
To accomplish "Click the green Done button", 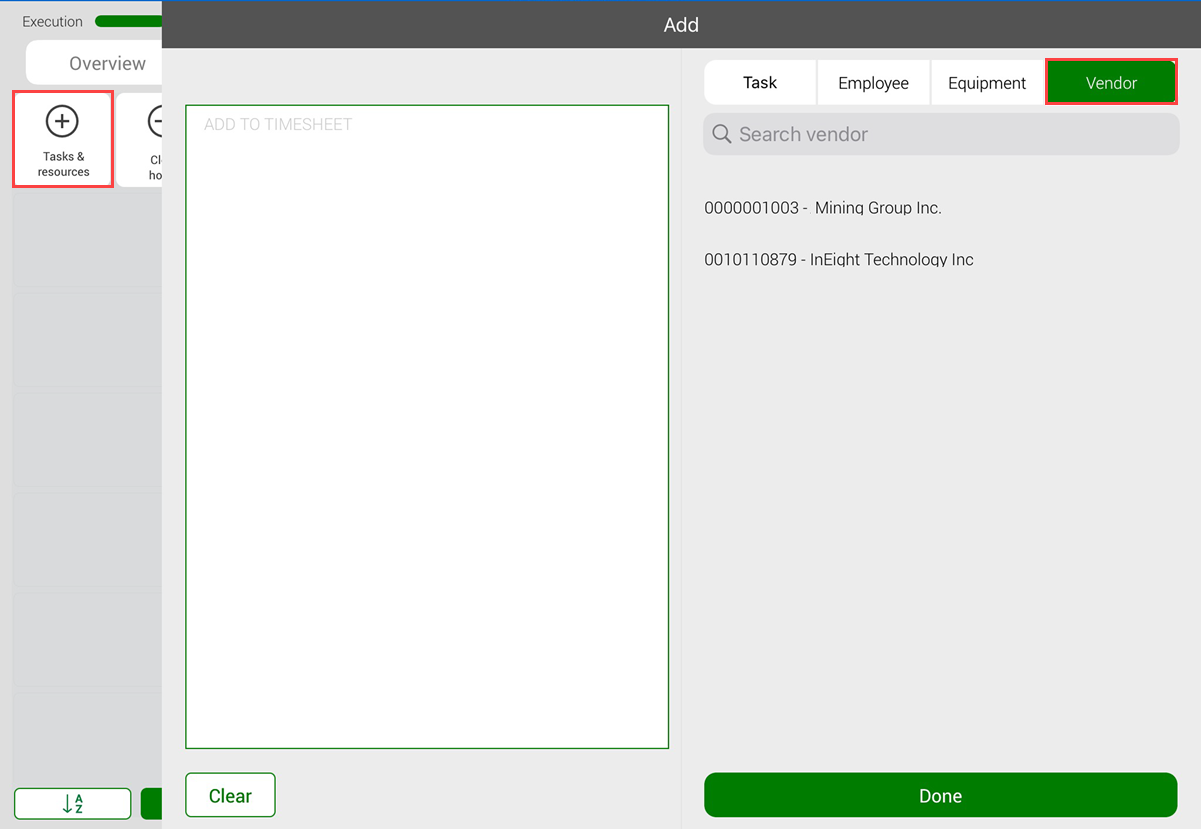I will point(940,796).
